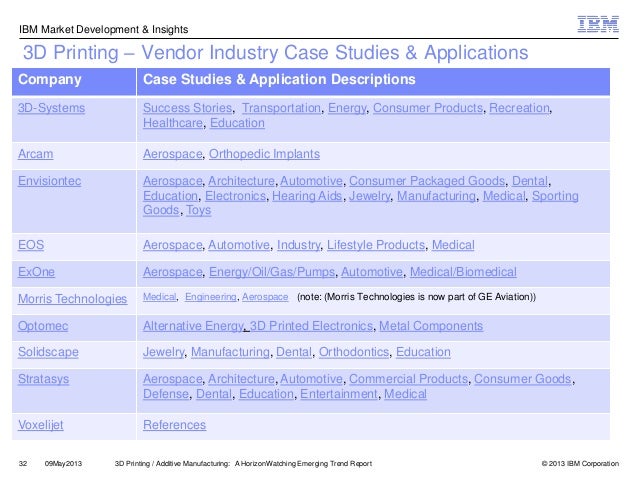The image size is (638, 479).
Task: Open Solidscape Dental link
Action: pyautogui.click(x=294, y=352)
